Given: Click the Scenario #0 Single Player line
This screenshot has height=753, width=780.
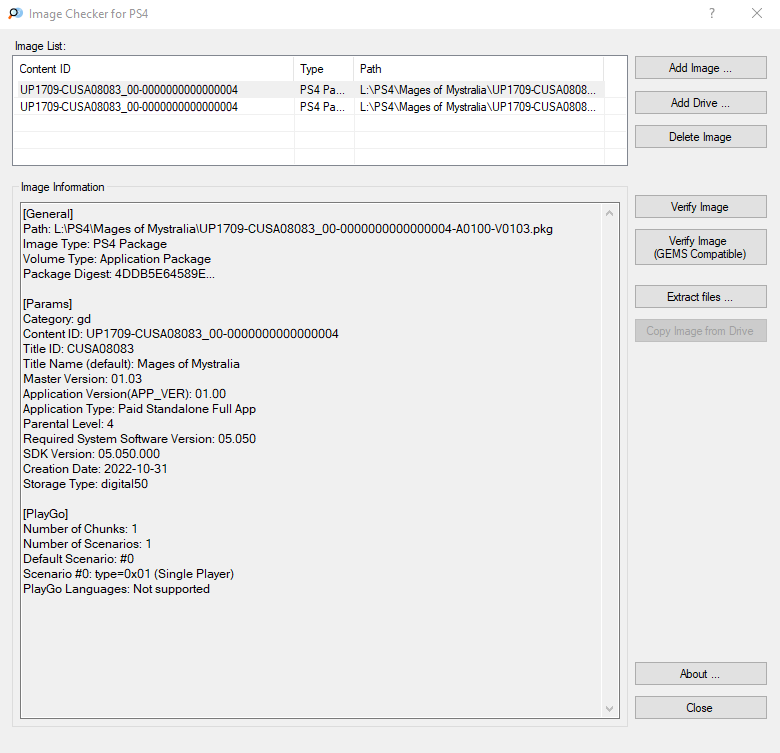Looking at the screenshot, I should (128, 574).
